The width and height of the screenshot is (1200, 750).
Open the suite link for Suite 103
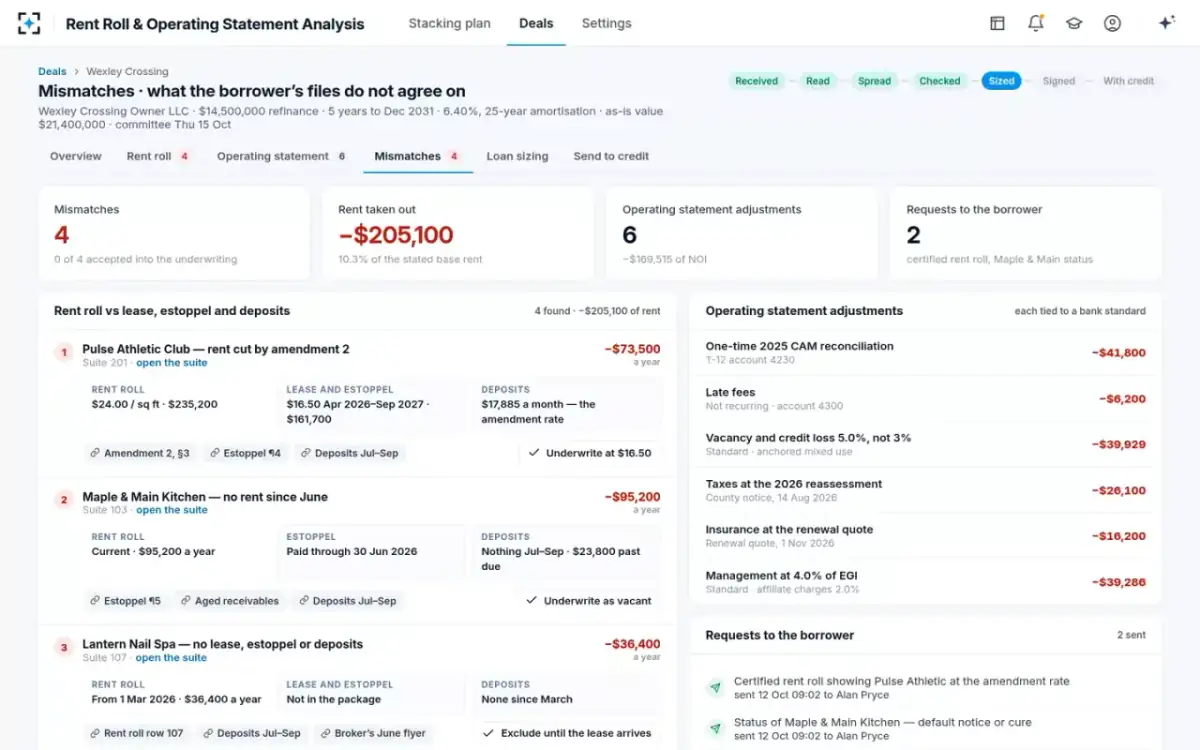(172, 510)
